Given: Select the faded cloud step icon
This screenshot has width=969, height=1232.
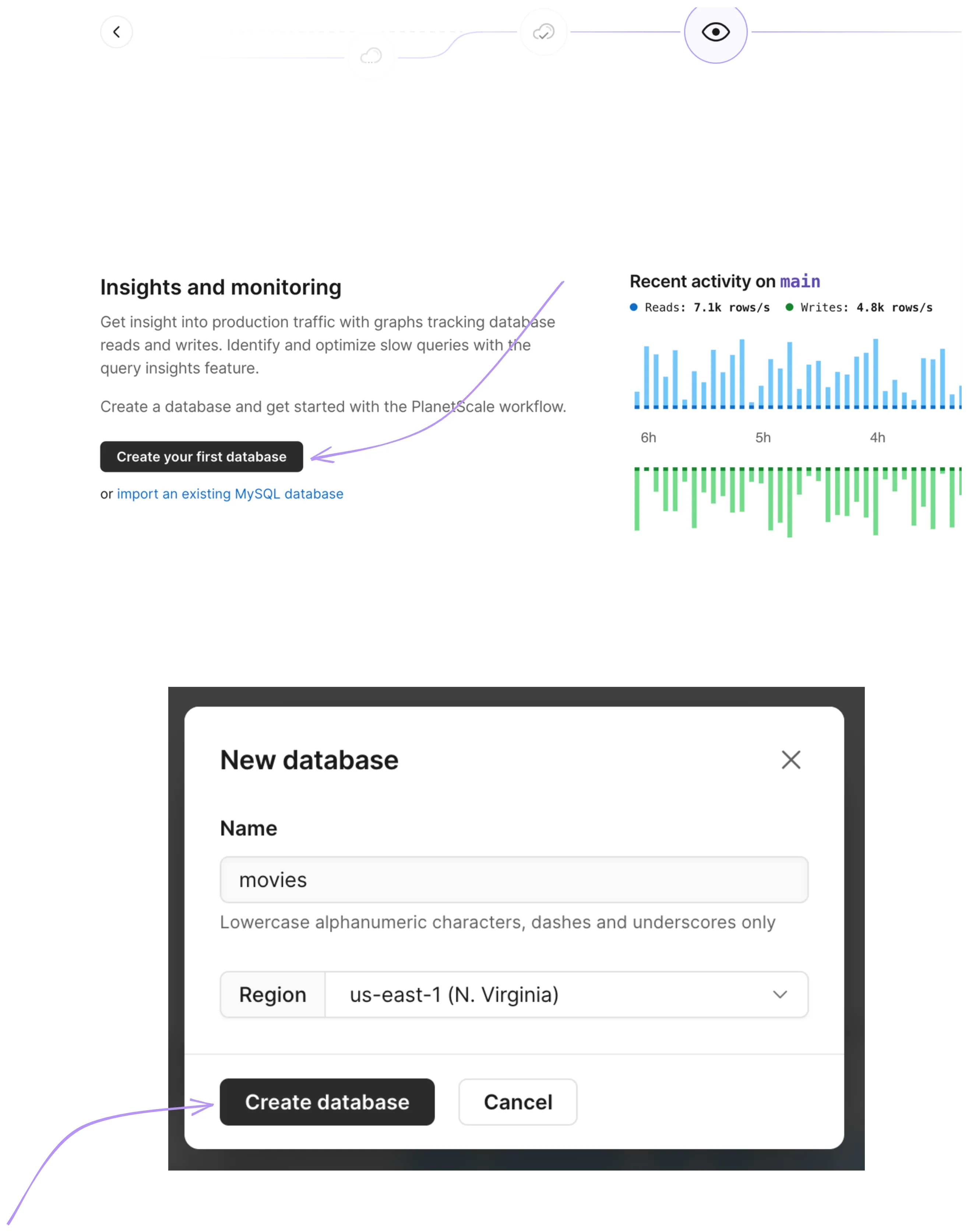Looking at the screenshot, I should [x=371, y=56].
